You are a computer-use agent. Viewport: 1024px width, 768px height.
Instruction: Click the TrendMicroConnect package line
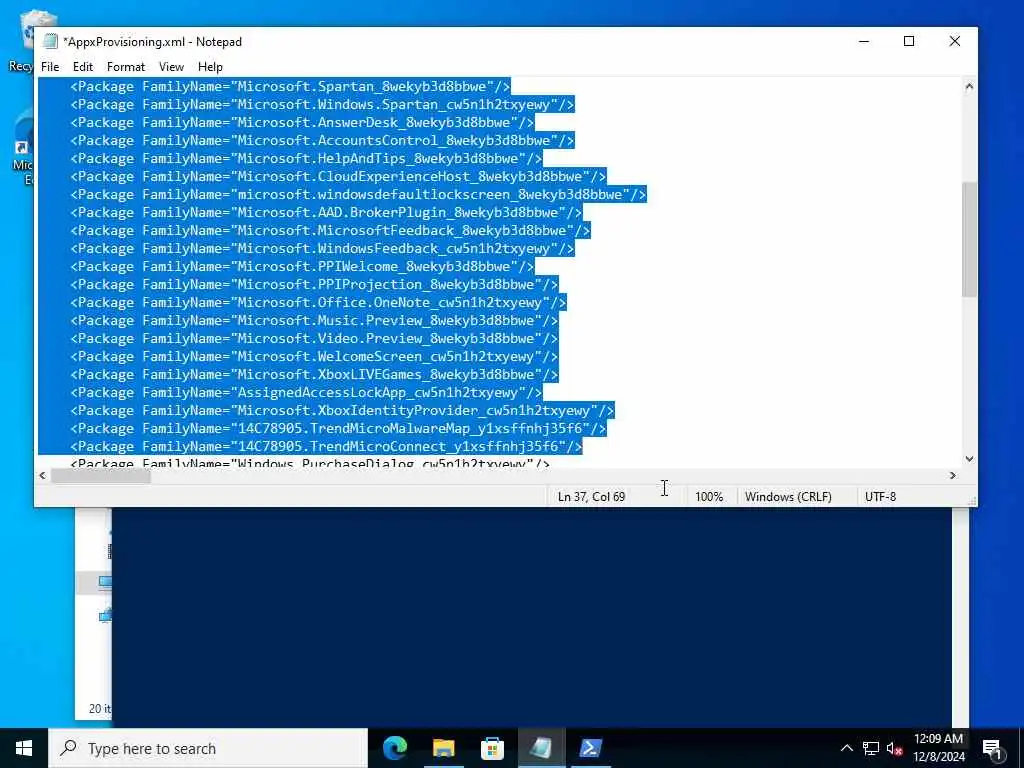tap(327, 446)
